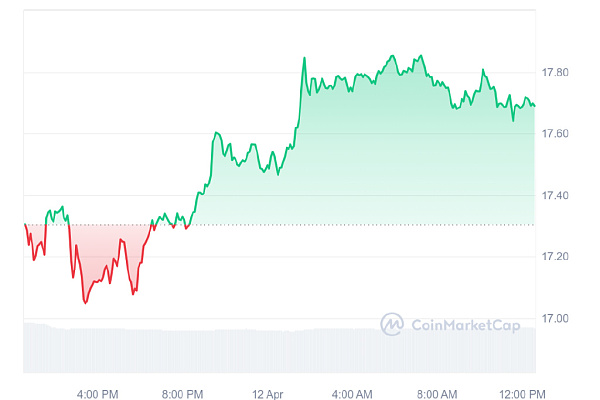600x400 pixels.
Task: Click the 17.40 price axis label
Action: 555,195
